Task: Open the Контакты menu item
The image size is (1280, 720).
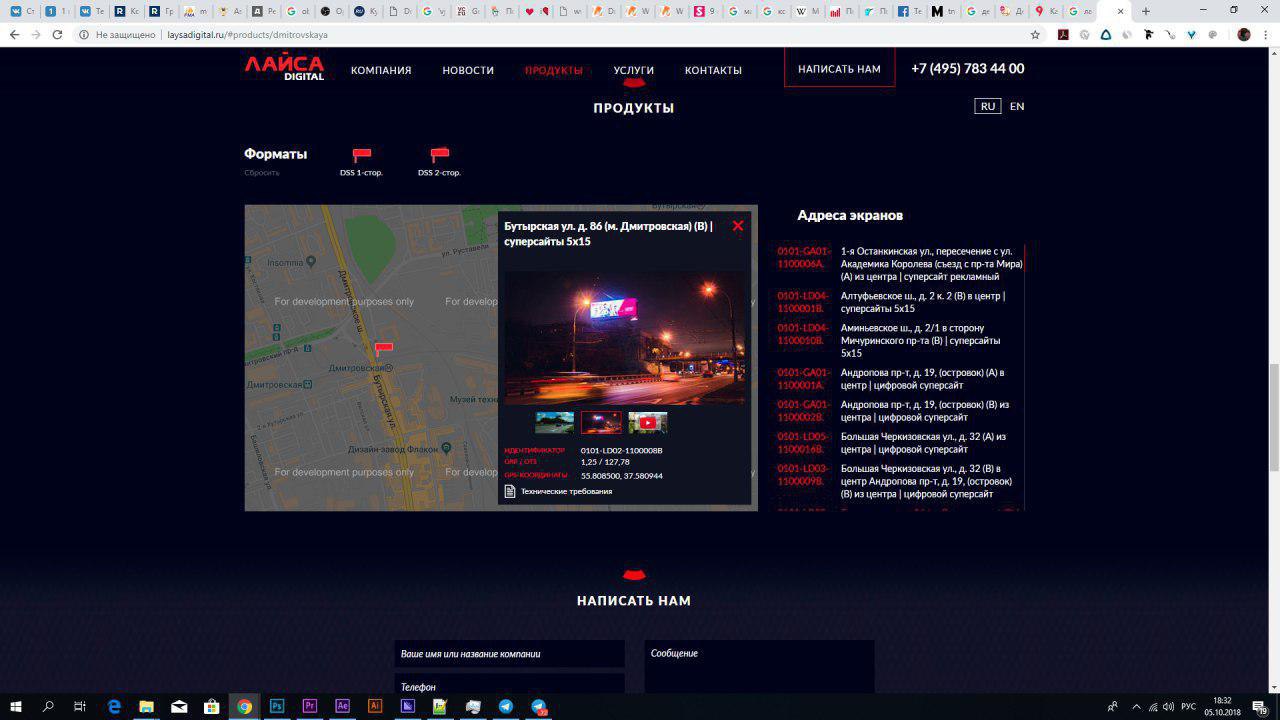Action: [713, 71]
